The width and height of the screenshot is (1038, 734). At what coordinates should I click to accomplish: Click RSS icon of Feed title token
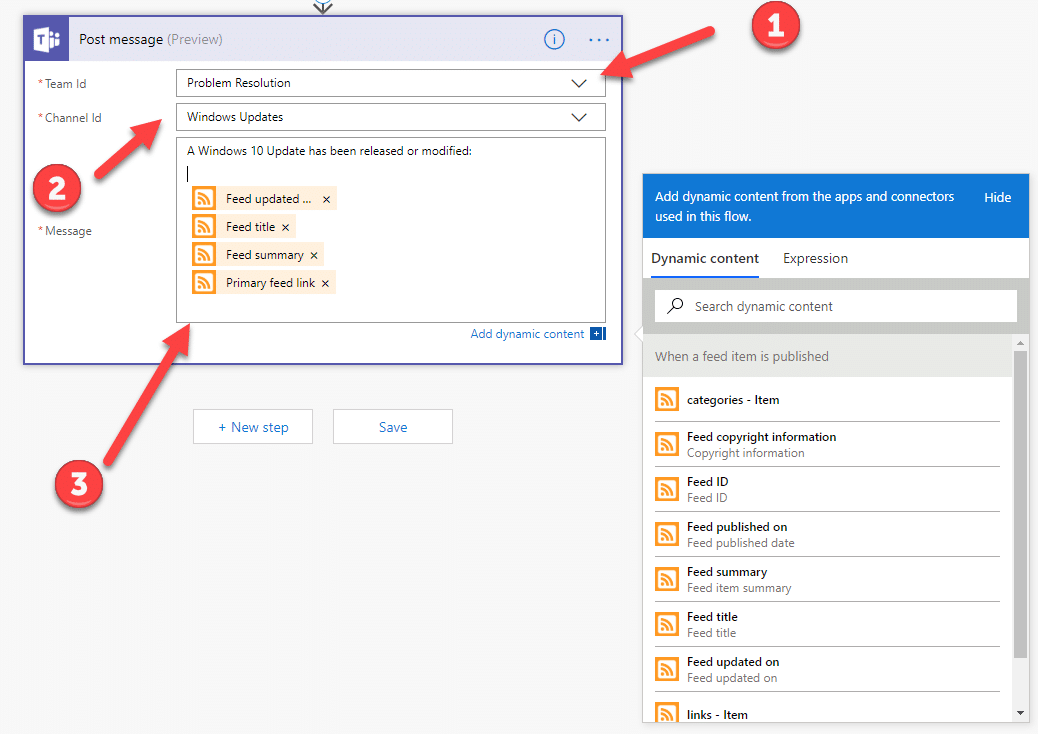click(x=204, y=226)
